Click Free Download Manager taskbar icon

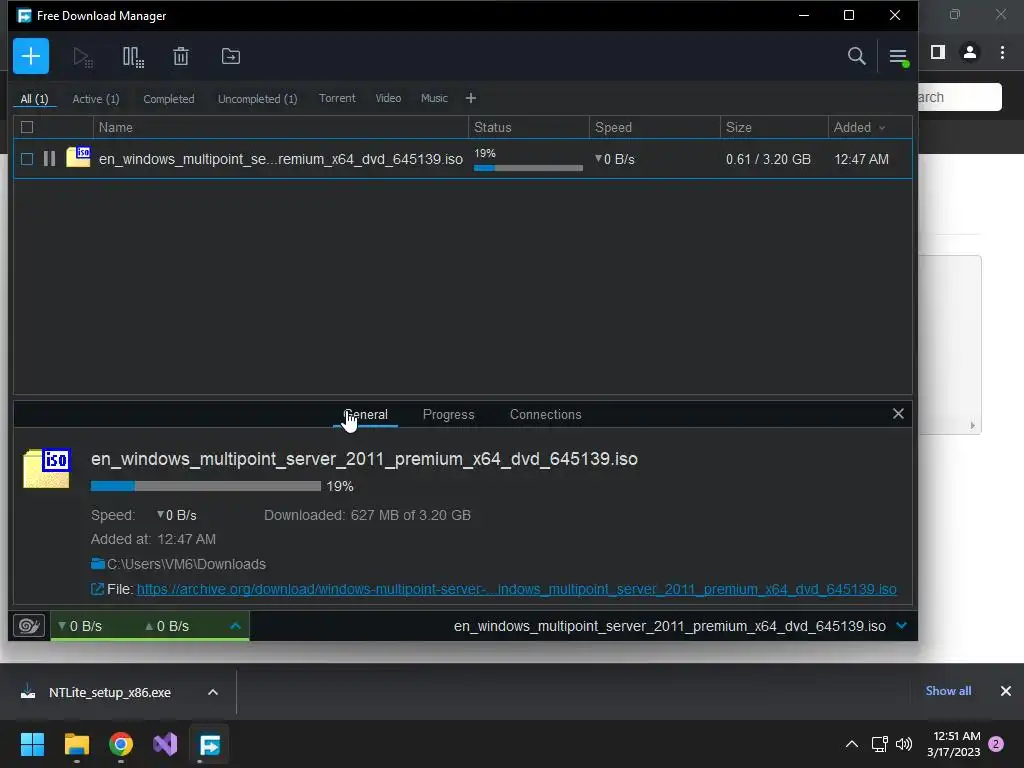click(210, 744)
